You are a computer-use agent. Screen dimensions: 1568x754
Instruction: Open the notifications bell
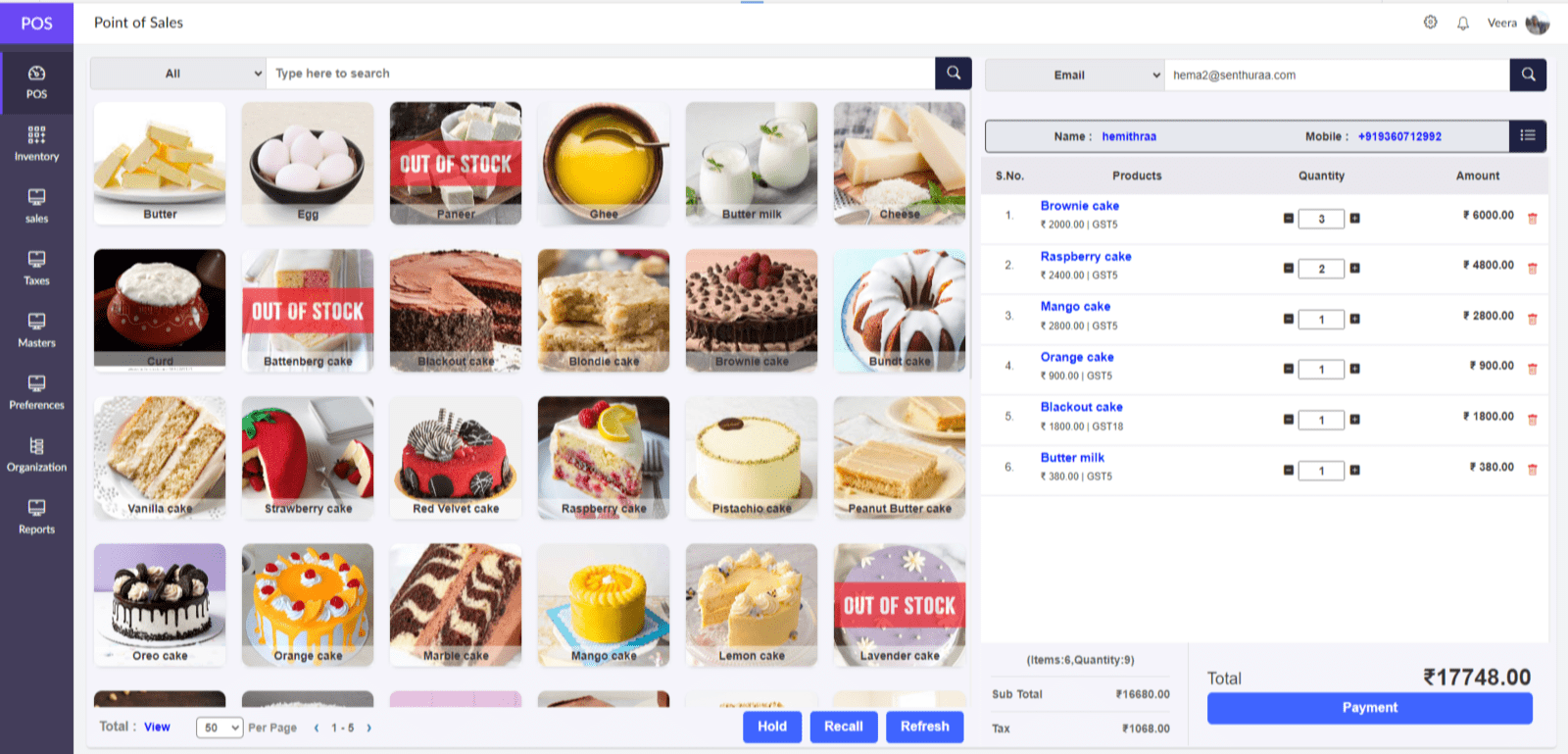[1463, 24]
